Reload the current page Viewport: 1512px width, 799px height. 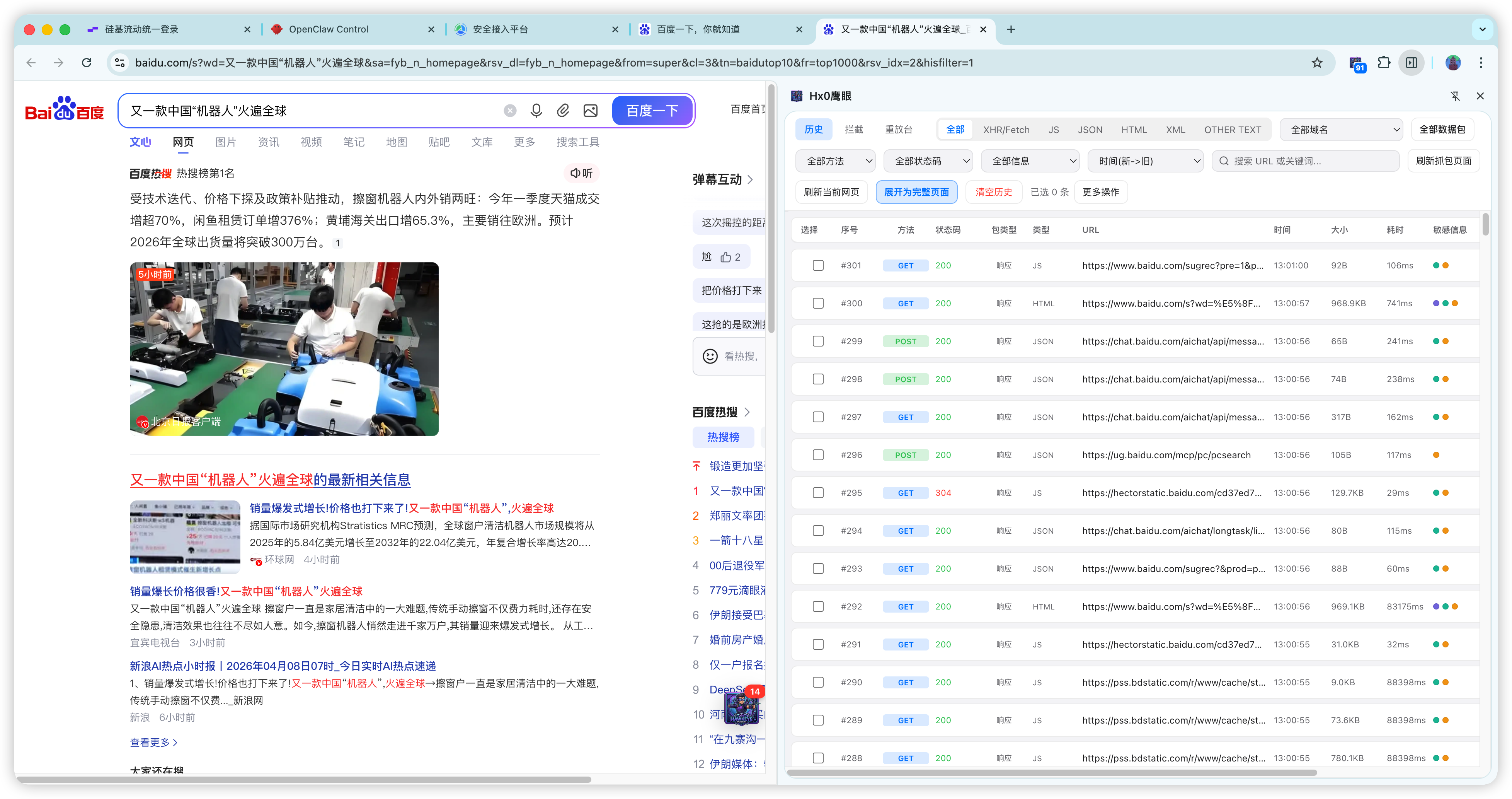86,63
